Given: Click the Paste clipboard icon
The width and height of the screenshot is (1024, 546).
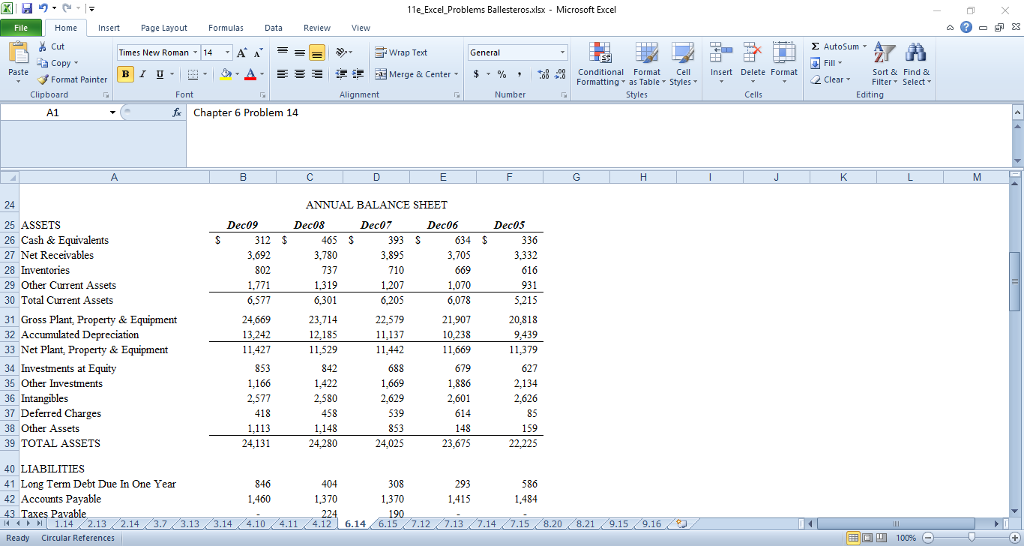Looking at the screenshot, I should coord(18,54).
